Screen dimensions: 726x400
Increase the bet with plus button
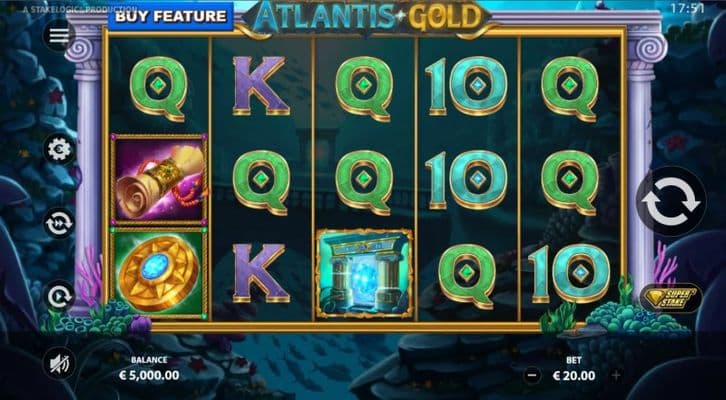(x=616, y=375)
